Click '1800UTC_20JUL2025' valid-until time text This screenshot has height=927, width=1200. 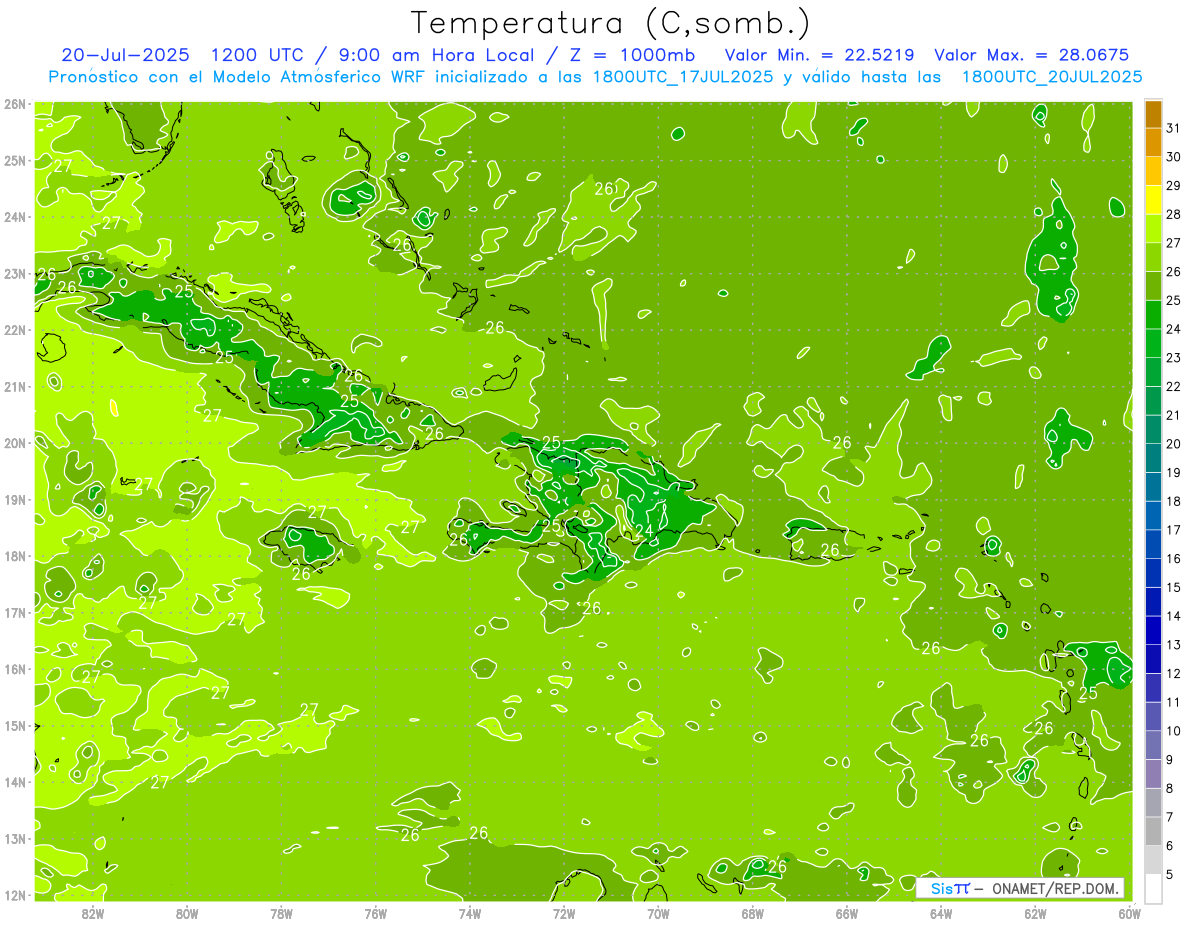[x=1052, y=77]
